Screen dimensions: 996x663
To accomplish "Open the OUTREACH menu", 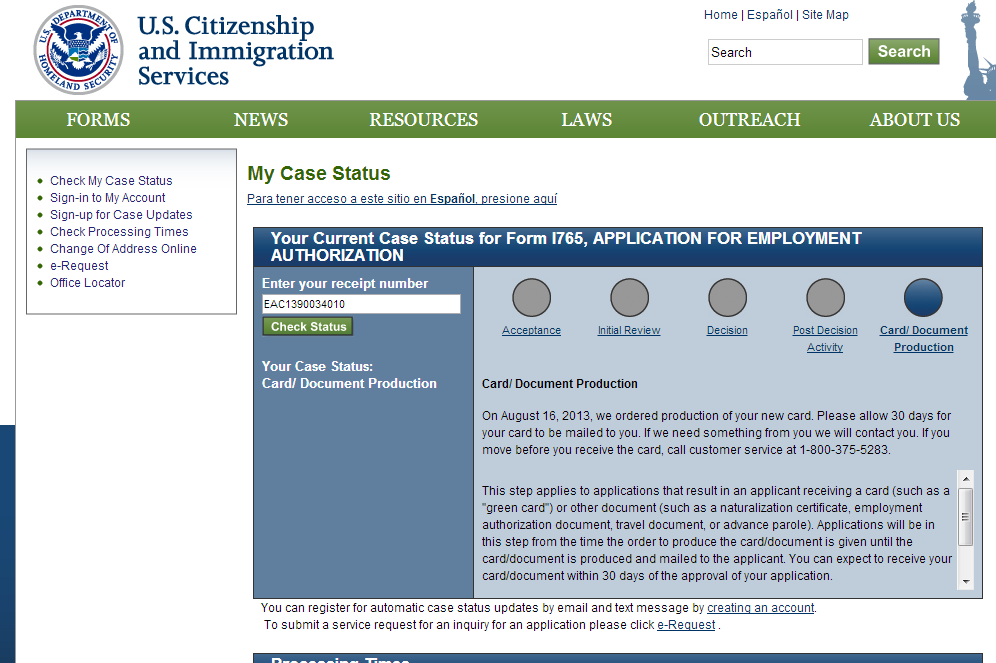I will point(750,119).
